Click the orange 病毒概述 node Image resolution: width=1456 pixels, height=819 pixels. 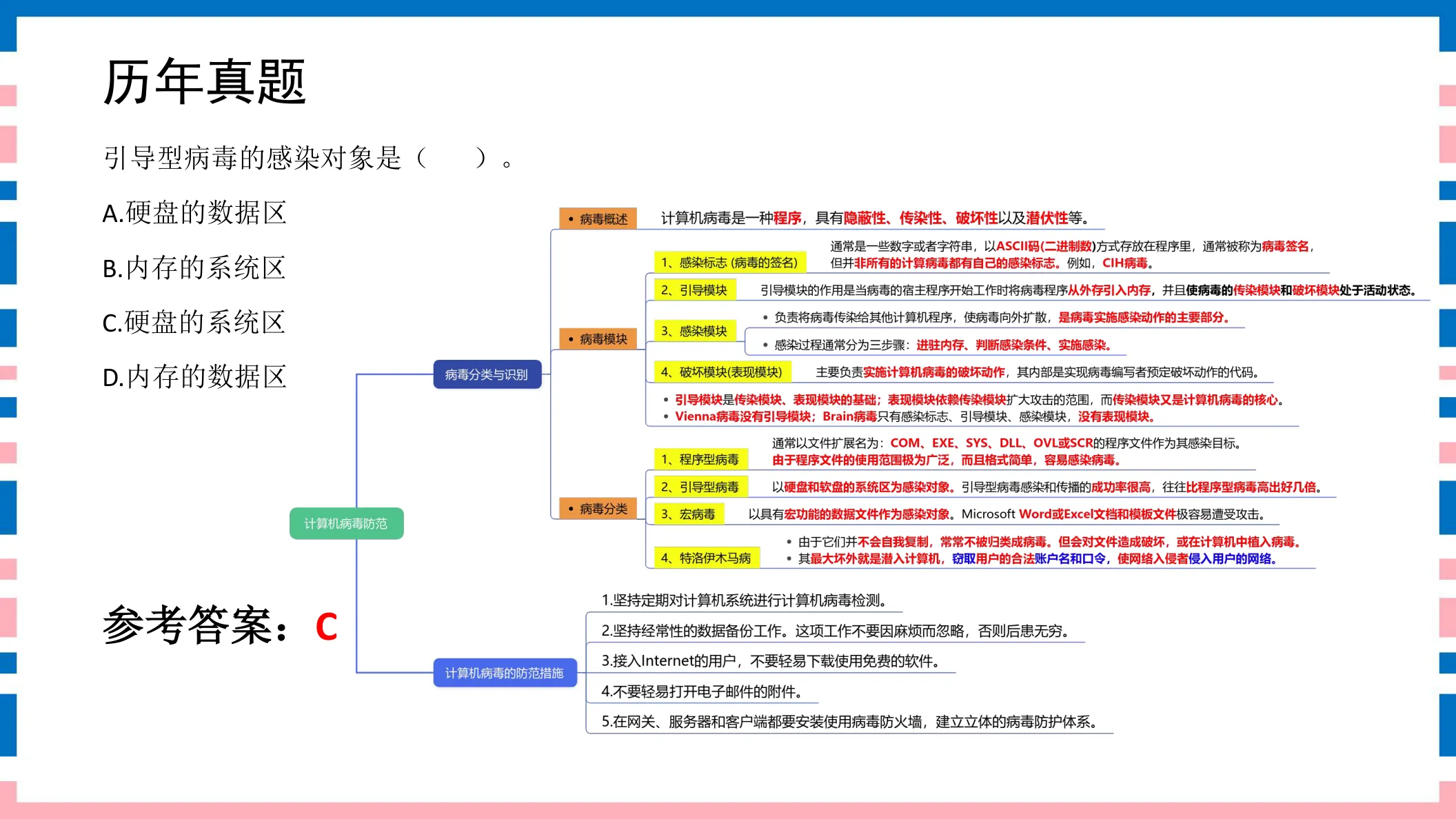(598, 219)
